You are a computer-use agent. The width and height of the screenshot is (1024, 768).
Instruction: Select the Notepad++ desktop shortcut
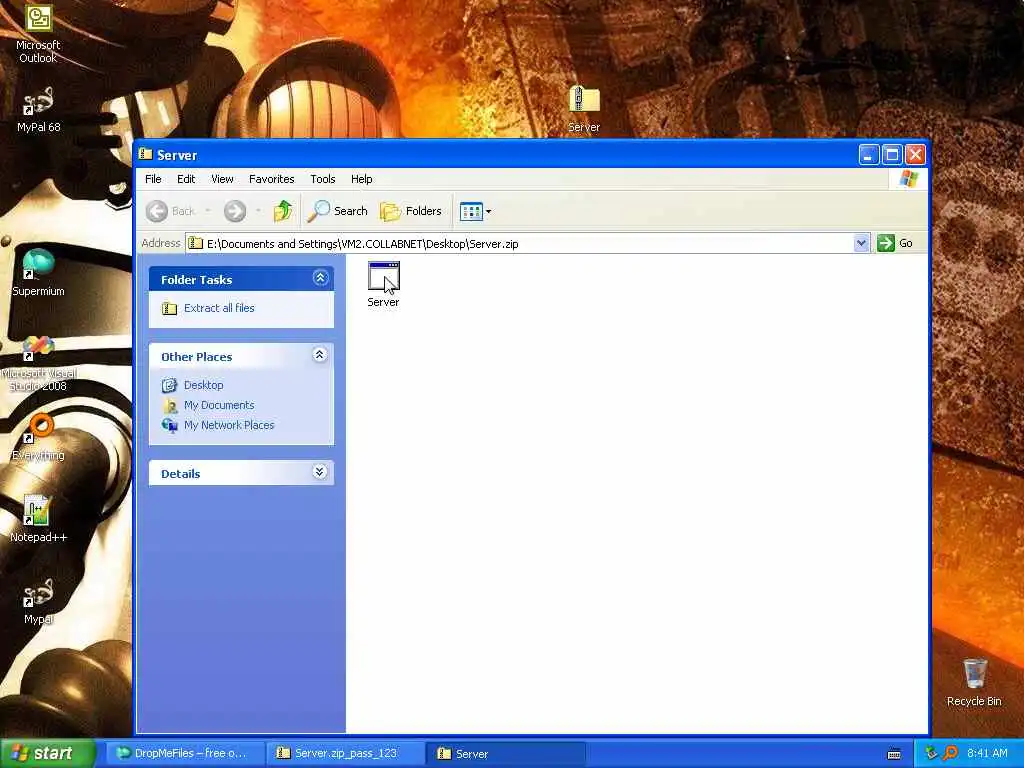click(38, 519)
